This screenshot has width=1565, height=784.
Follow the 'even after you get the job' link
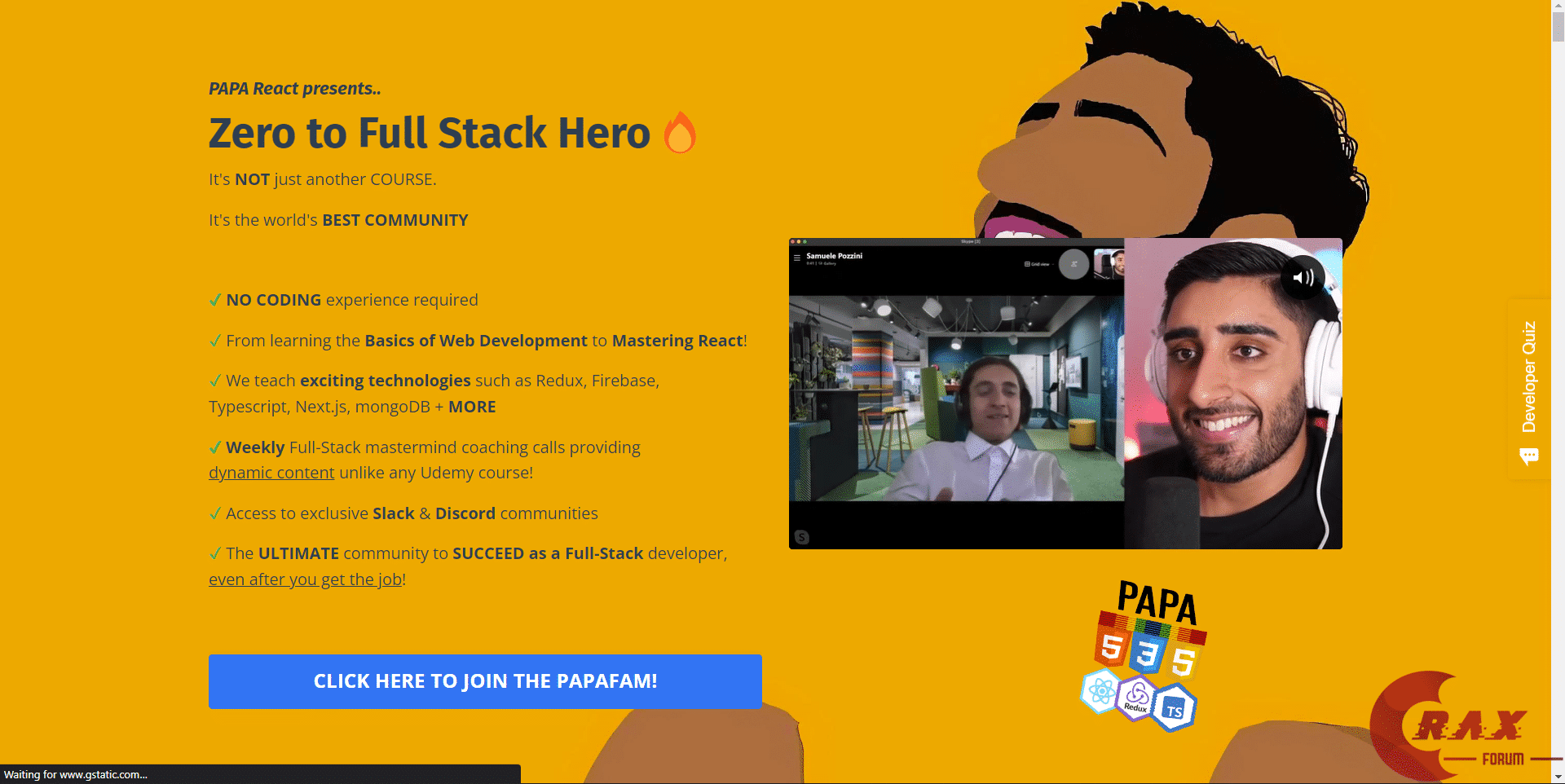[x=305, y=579]
